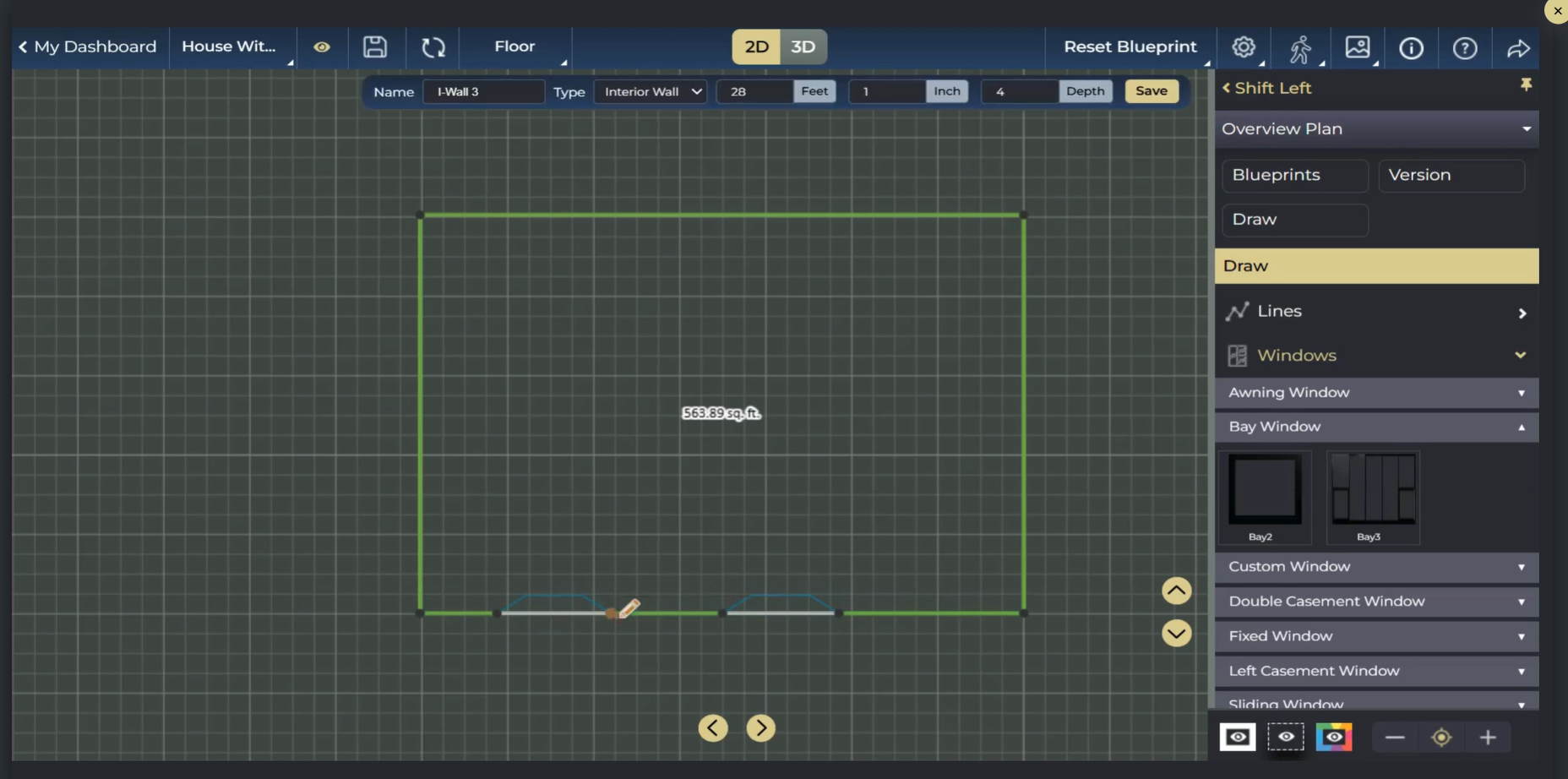Save the blueprint with floppy disk icon
The width and height of the screenshot is (1568, 779).
[375, 47]
